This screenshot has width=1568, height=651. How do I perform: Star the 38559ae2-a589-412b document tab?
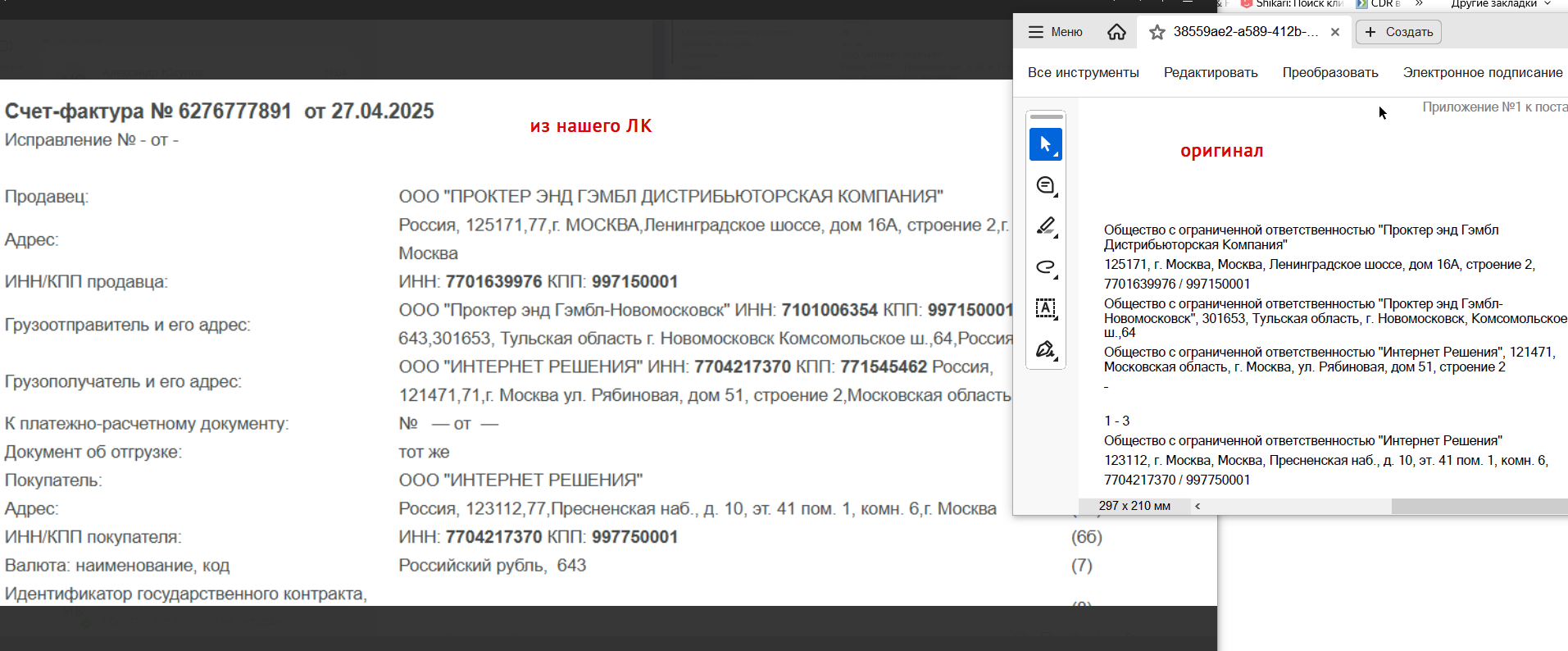(x=1157, y=32)
